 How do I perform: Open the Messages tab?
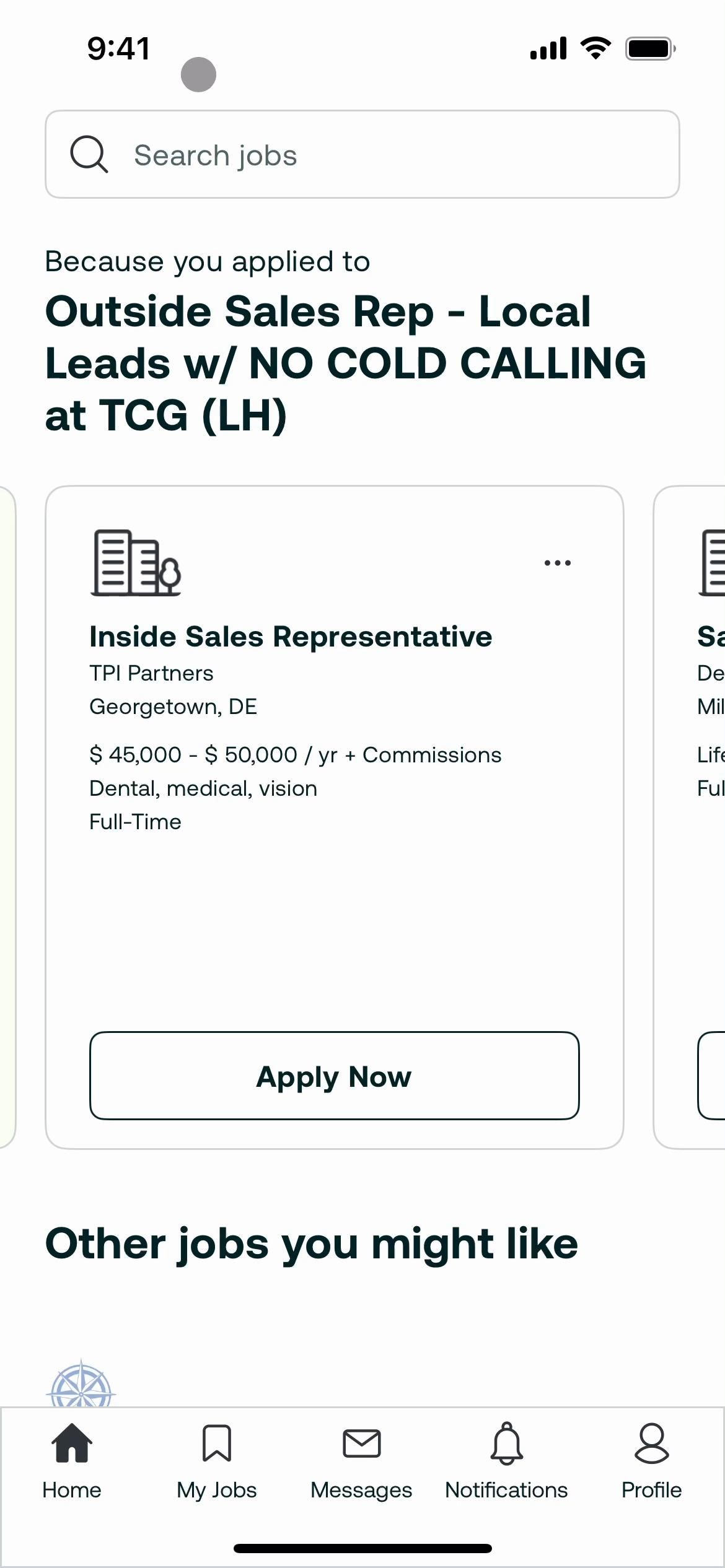(361, 1461)
